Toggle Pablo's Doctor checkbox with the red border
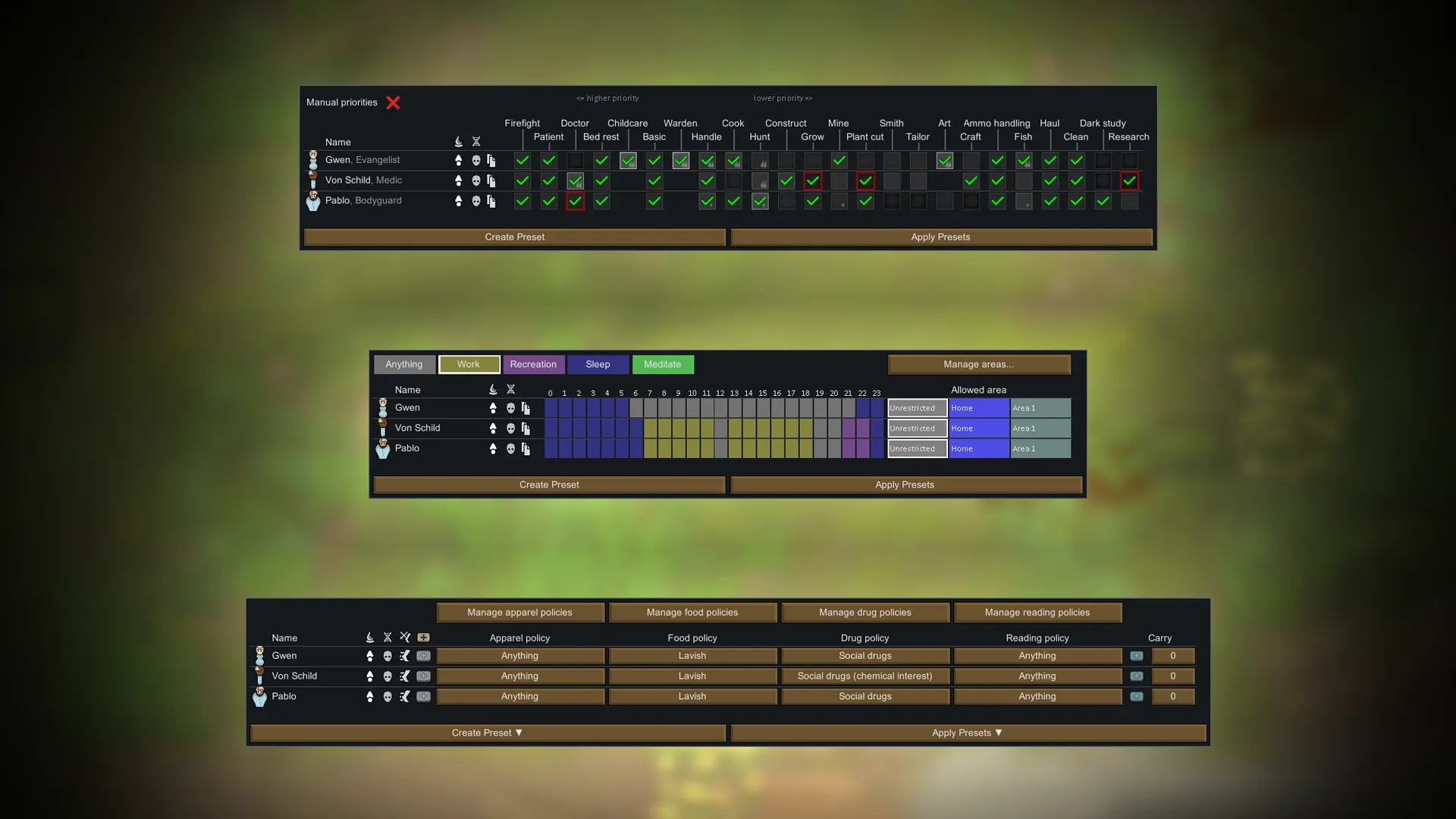This screenshot has height=819, width=1456. 575,201
